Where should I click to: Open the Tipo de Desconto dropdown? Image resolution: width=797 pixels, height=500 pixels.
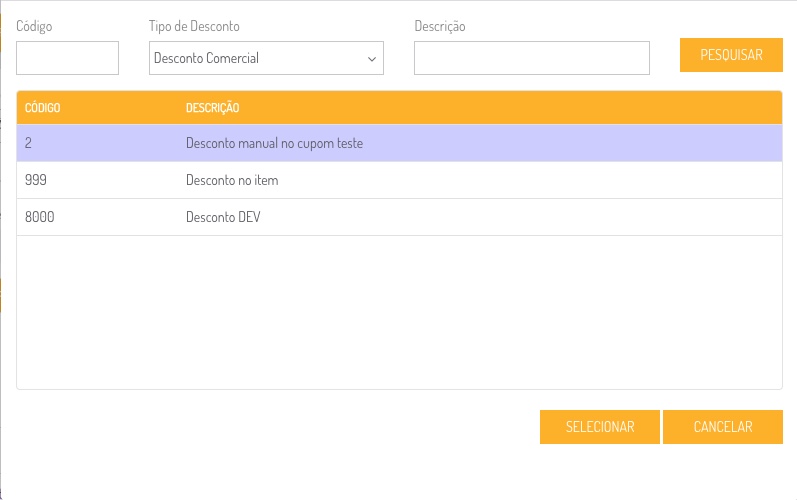265,58
